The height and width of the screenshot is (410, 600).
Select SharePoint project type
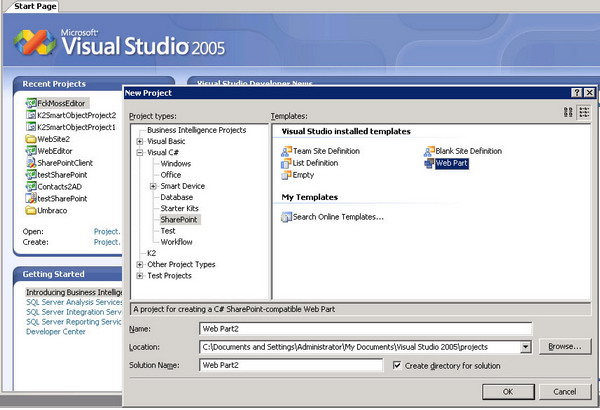tap(179, 220)
